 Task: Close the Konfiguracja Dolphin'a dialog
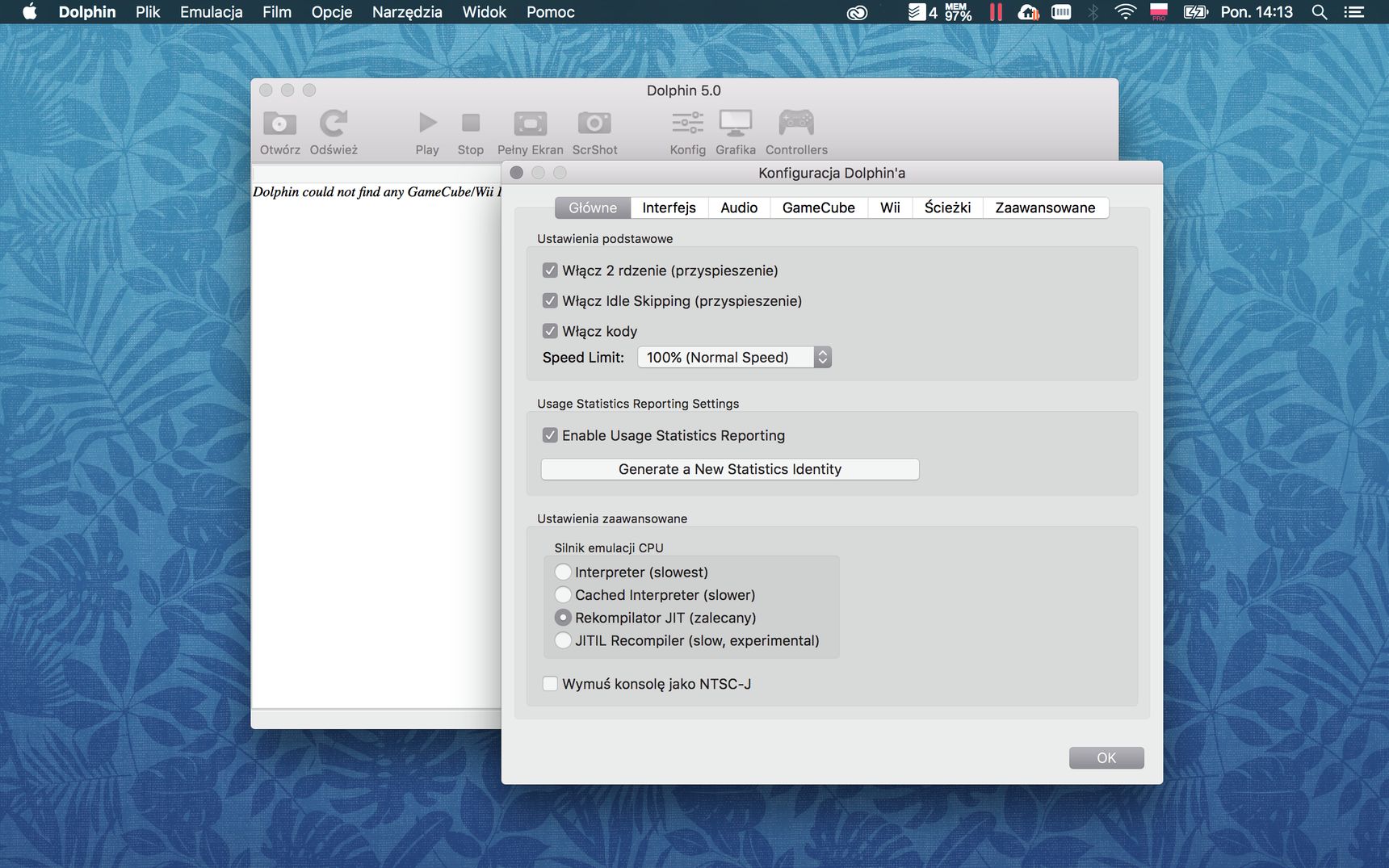(517, 173)
